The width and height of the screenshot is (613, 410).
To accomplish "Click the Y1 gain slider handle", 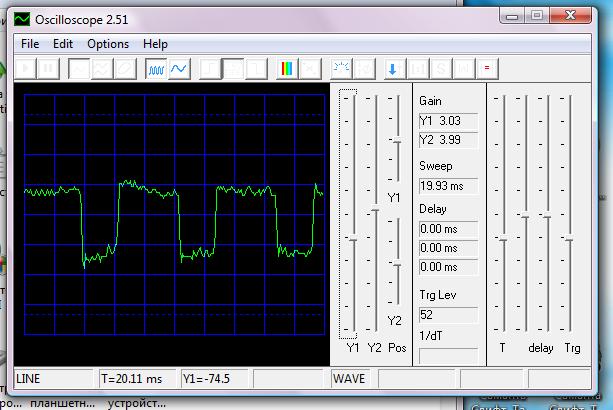I will (352, 238).
